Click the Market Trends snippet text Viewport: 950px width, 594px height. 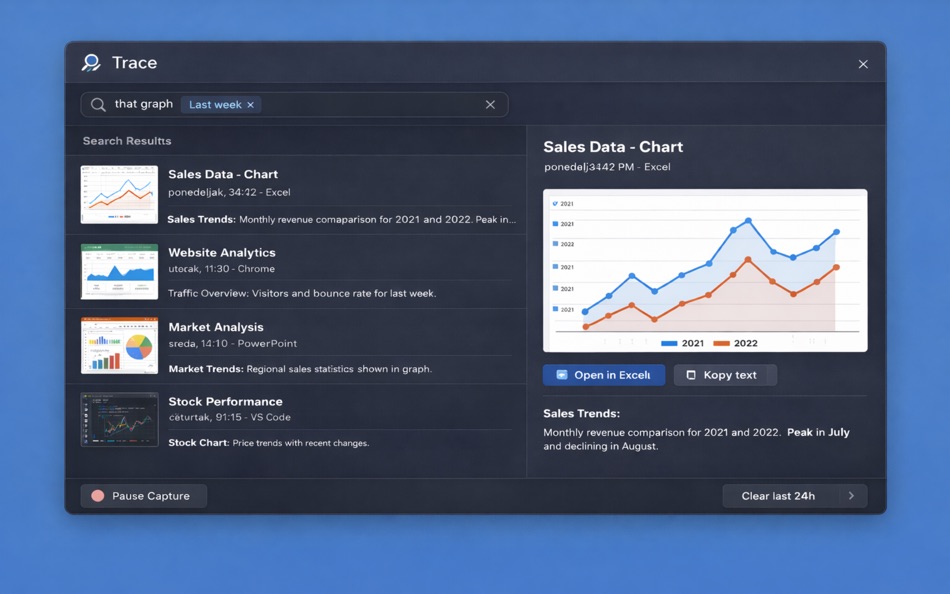(300, 369)
